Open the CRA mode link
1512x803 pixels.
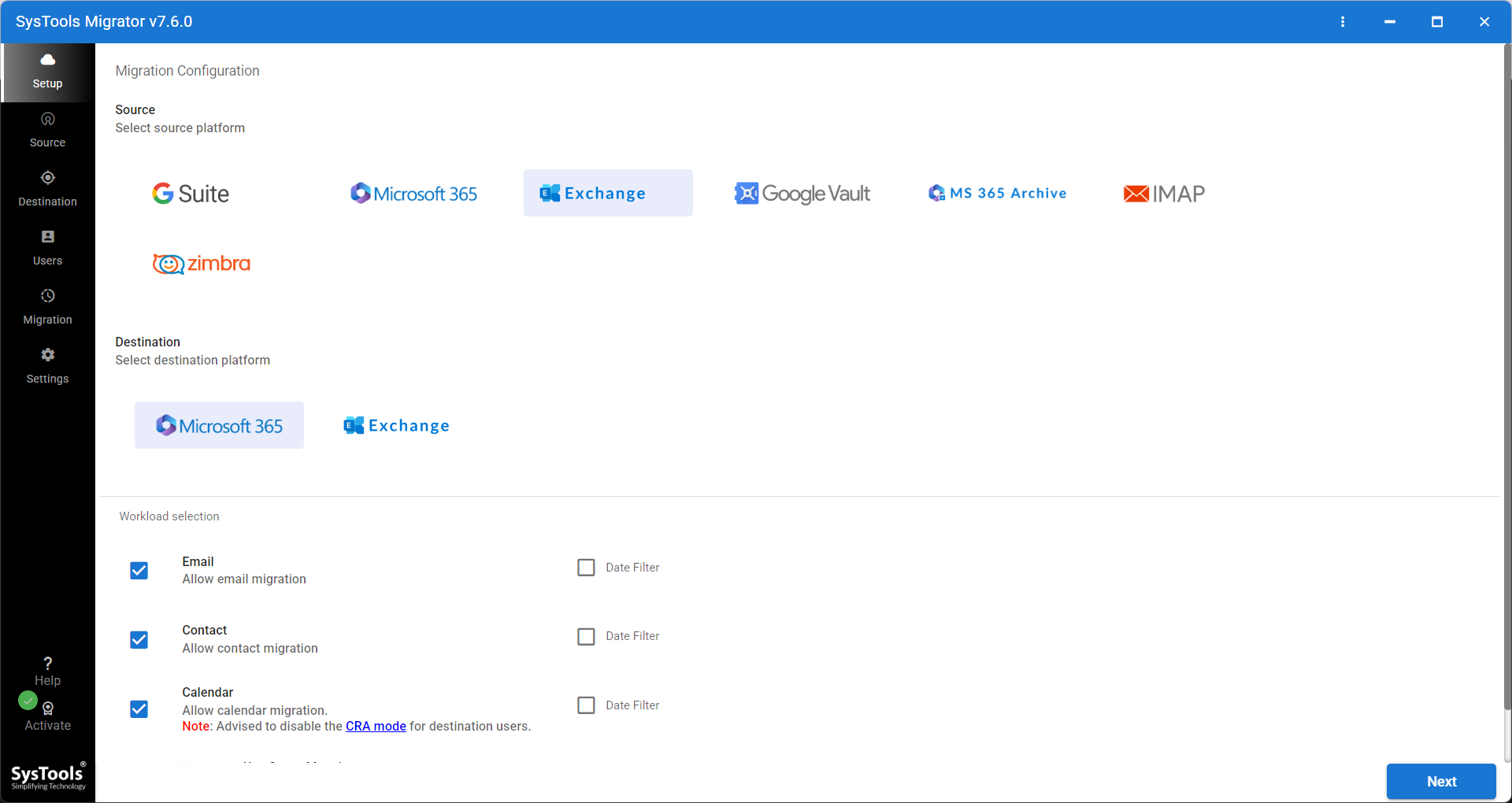[x=376, y=726]
